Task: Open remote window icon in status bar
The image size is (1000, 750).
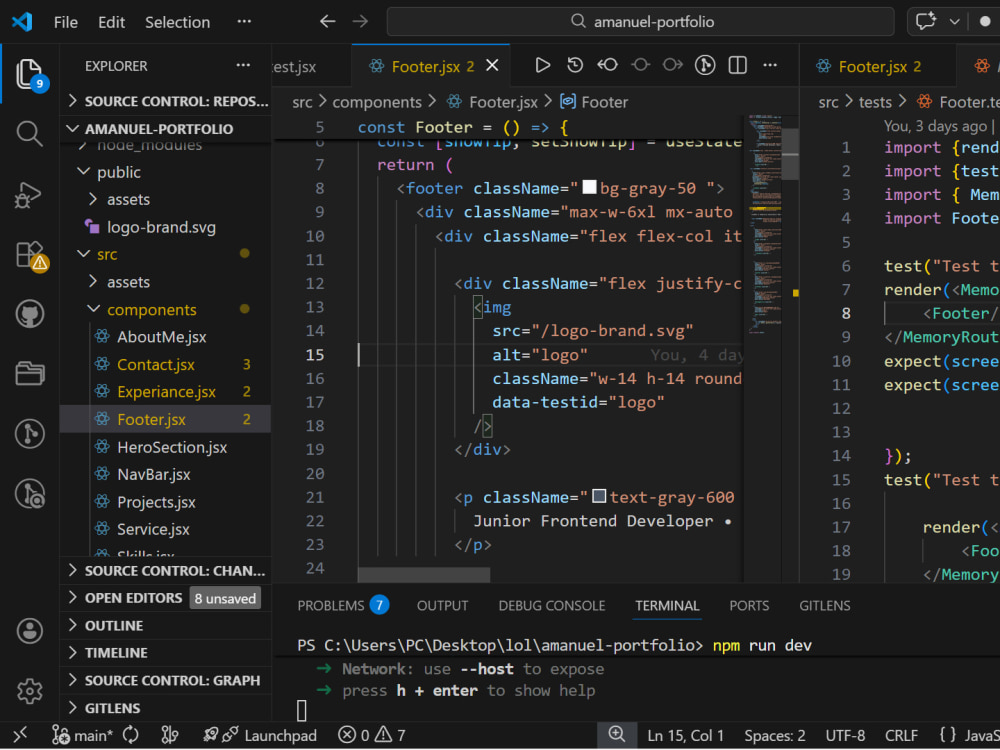Action: (20, 735)
